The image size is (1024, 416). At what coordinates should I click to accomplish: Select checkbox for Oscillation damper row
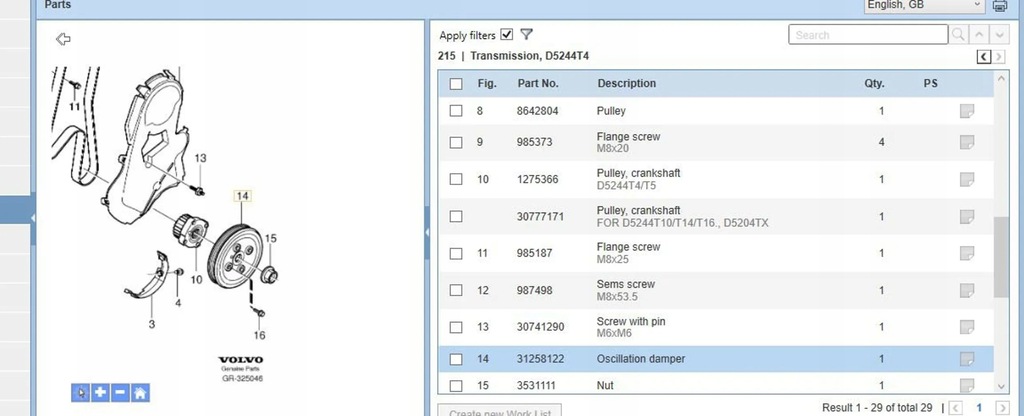click(456, 359)
